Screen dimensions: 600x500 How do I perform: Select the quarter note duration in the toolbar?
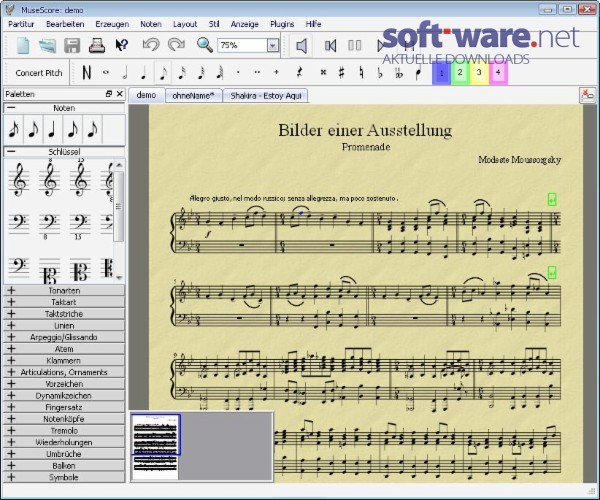(143, 72)
